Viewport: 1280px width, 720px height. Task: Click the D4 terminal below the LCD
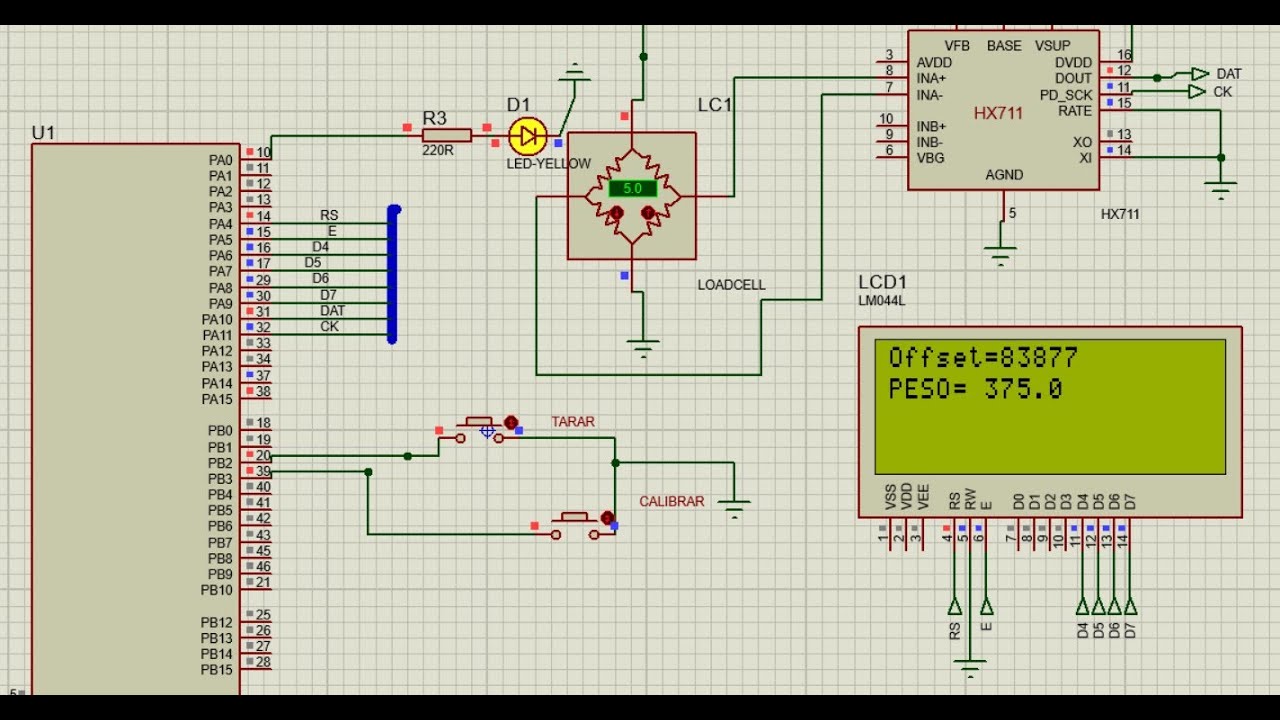point(1082,606)
